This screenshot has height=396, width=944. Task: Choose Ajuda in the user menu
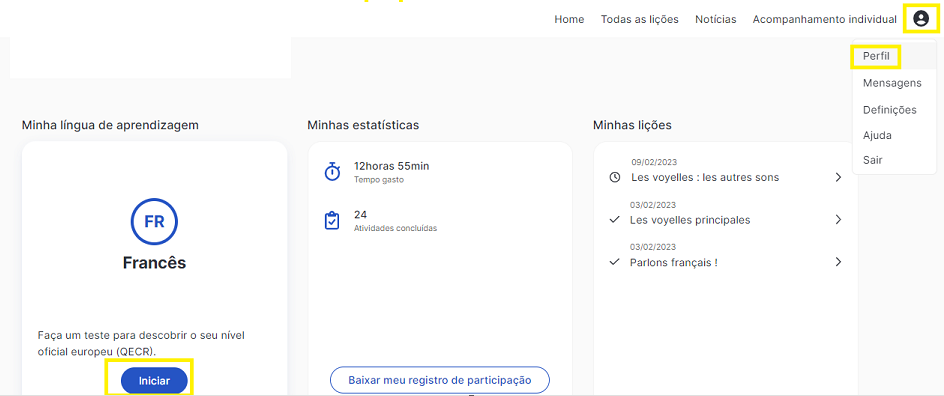[x=877, y=135]
